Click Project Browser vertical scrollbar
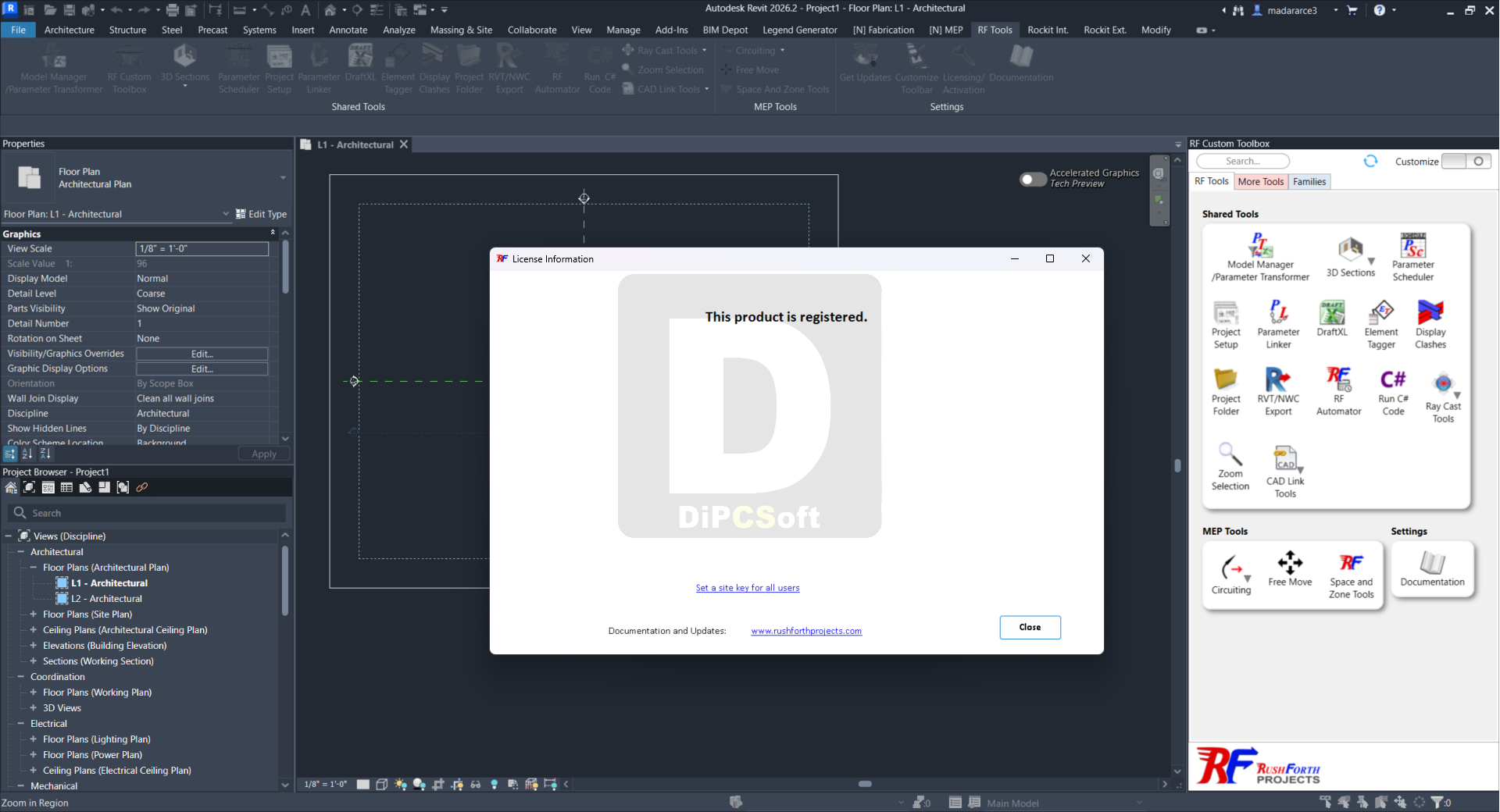The height and width of the screenshot is (812, 1500). pyautogui.click(x=285, y=582)
